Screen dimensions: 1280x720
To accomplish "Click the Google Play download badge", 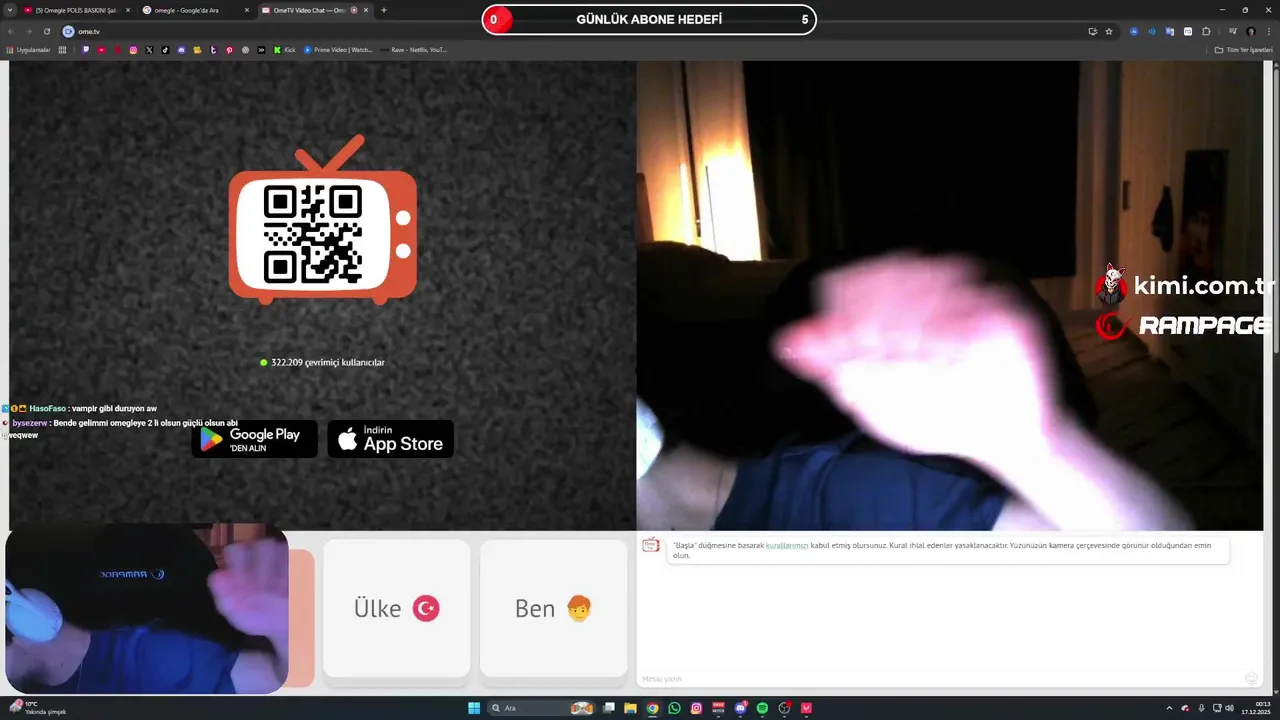I will tap(254, 439).
